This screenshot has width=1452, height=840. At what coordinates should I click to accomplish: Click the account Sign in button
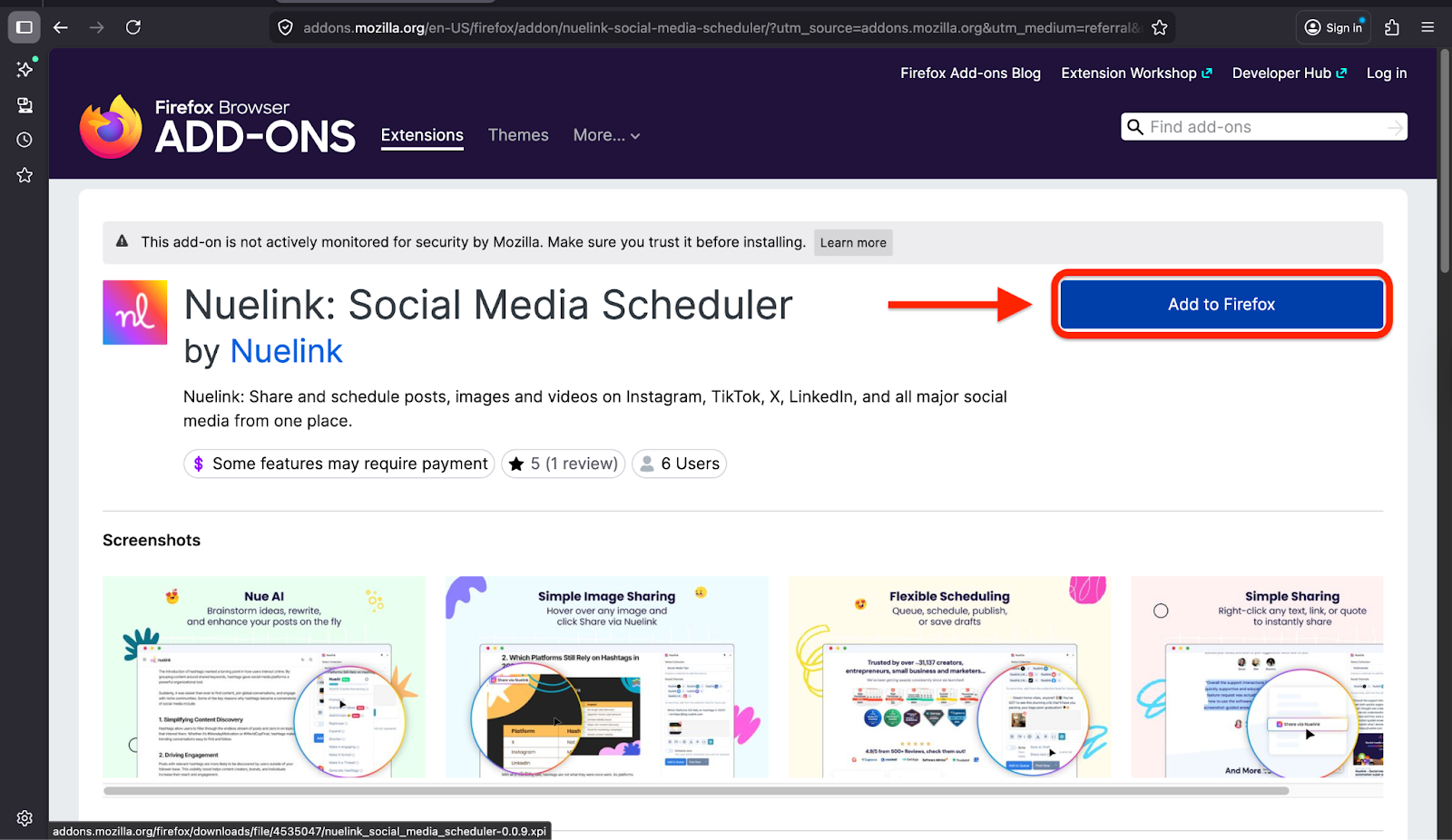(1333, 27)
